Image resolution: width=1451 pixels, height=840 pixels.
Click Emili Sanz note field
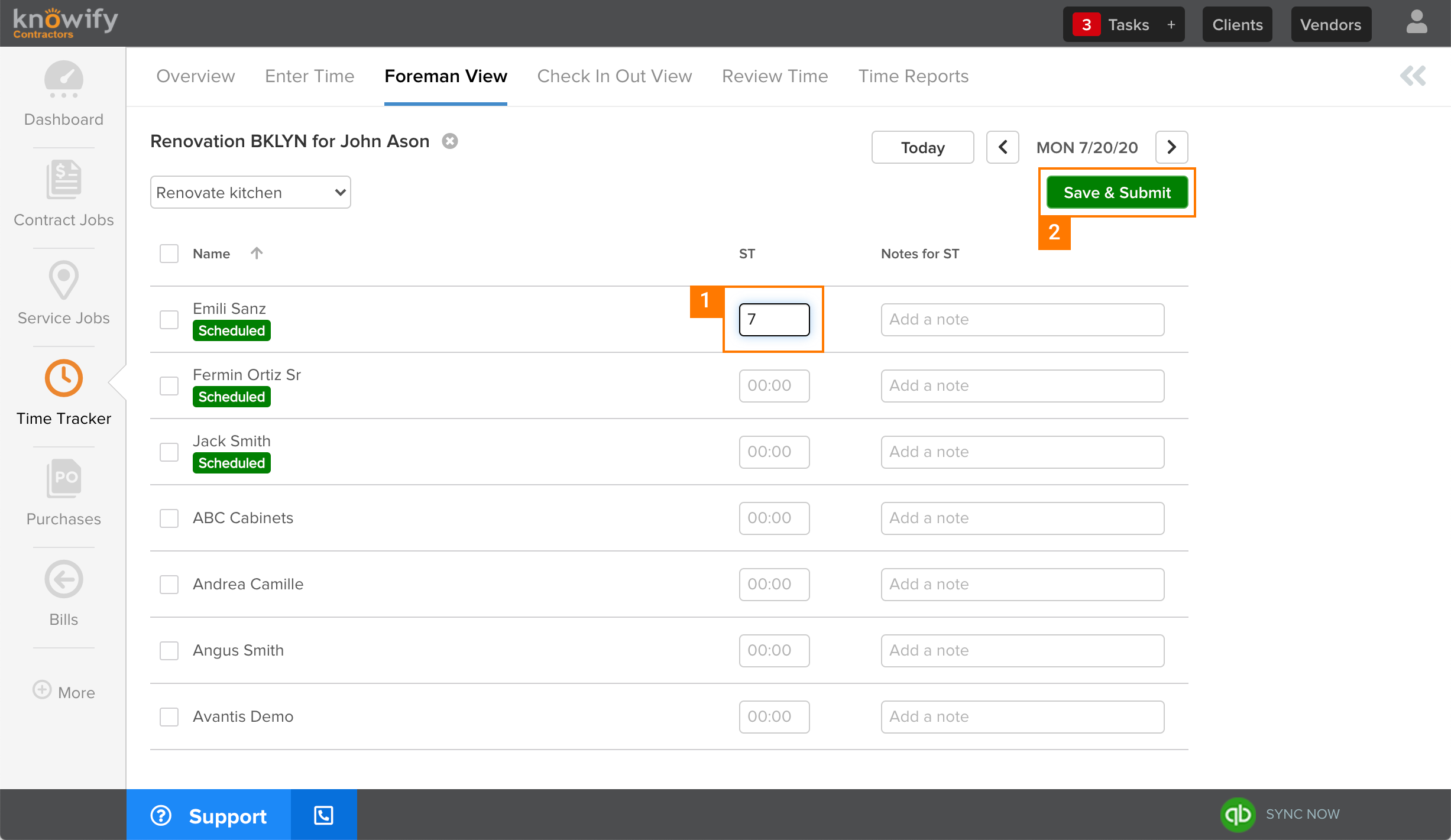[1023, 320]
